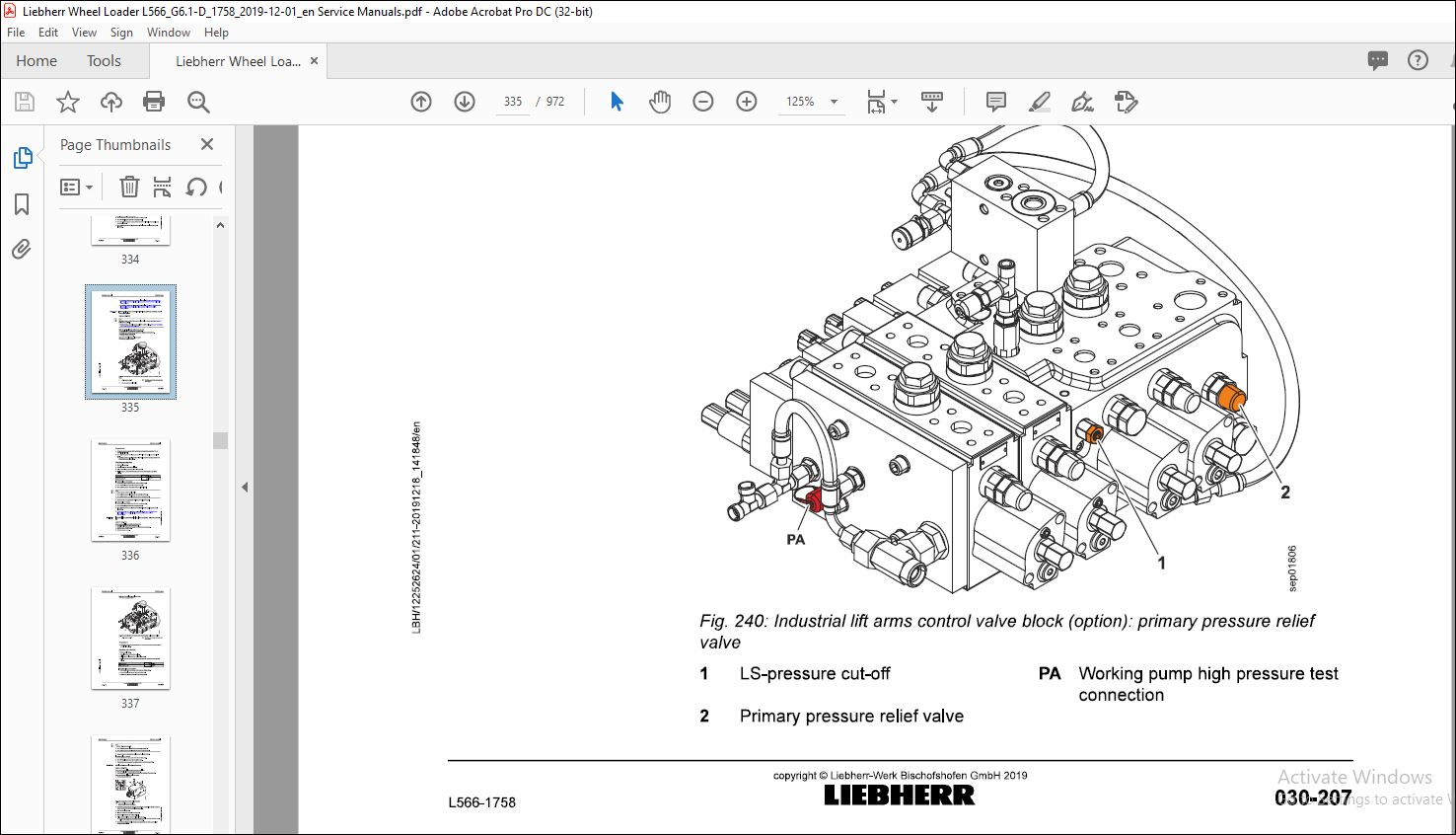Open Help question mark icon

tap(1418, 61)
